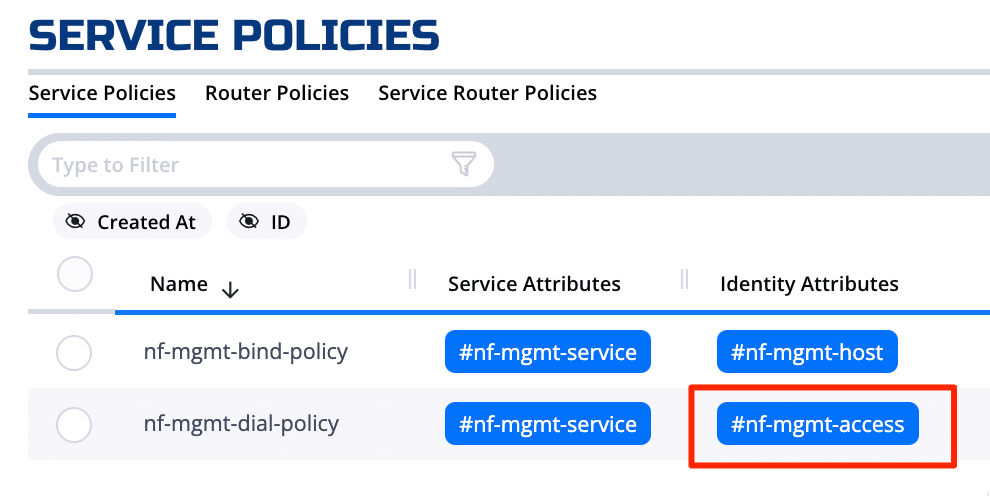Click the Name column sort arrow
990x496 pixels.
[x=230, y=289]
